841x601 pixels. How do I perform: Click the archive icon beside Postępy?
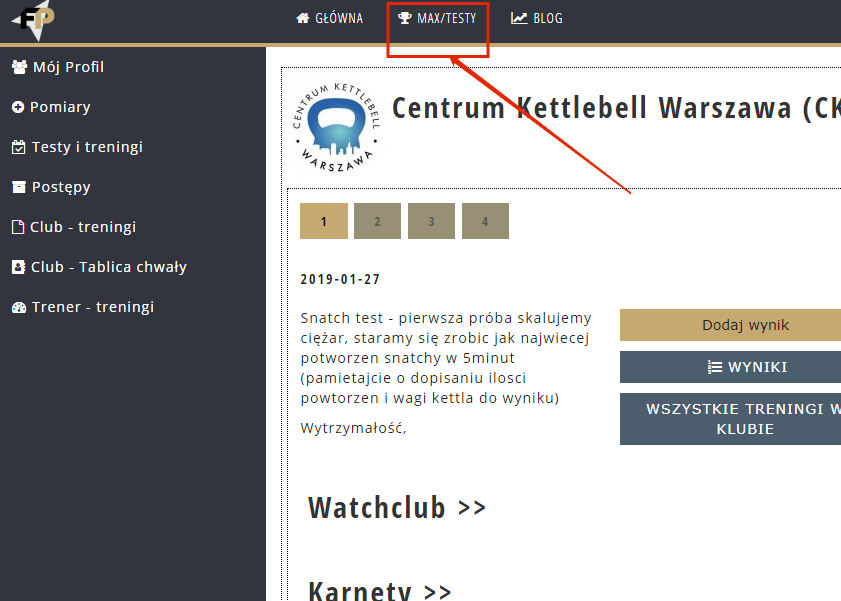(18, 187)
